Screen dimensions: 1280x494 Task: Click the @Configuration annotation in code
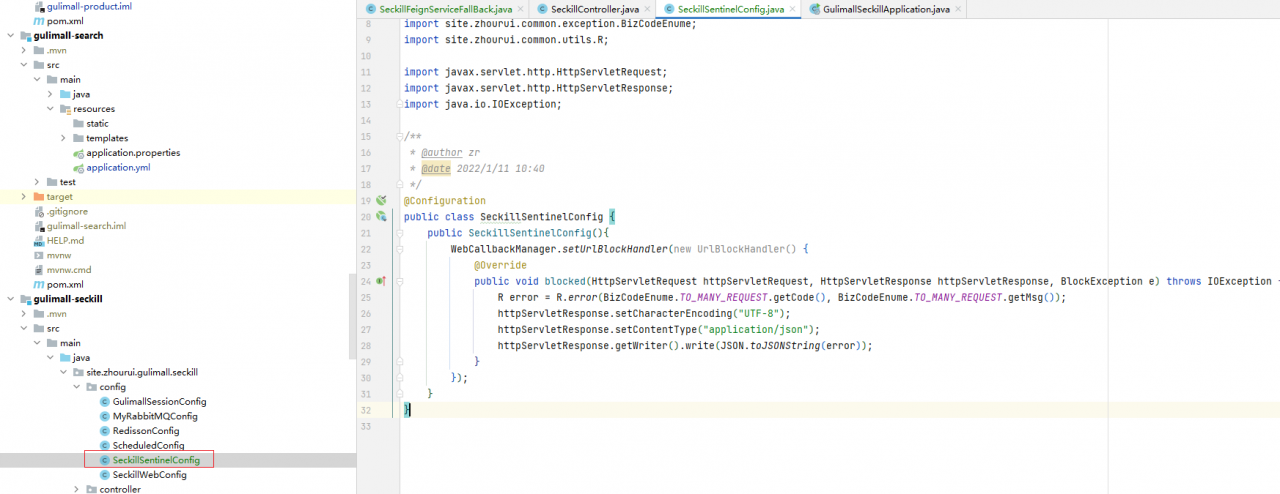[x=445, y=201]
